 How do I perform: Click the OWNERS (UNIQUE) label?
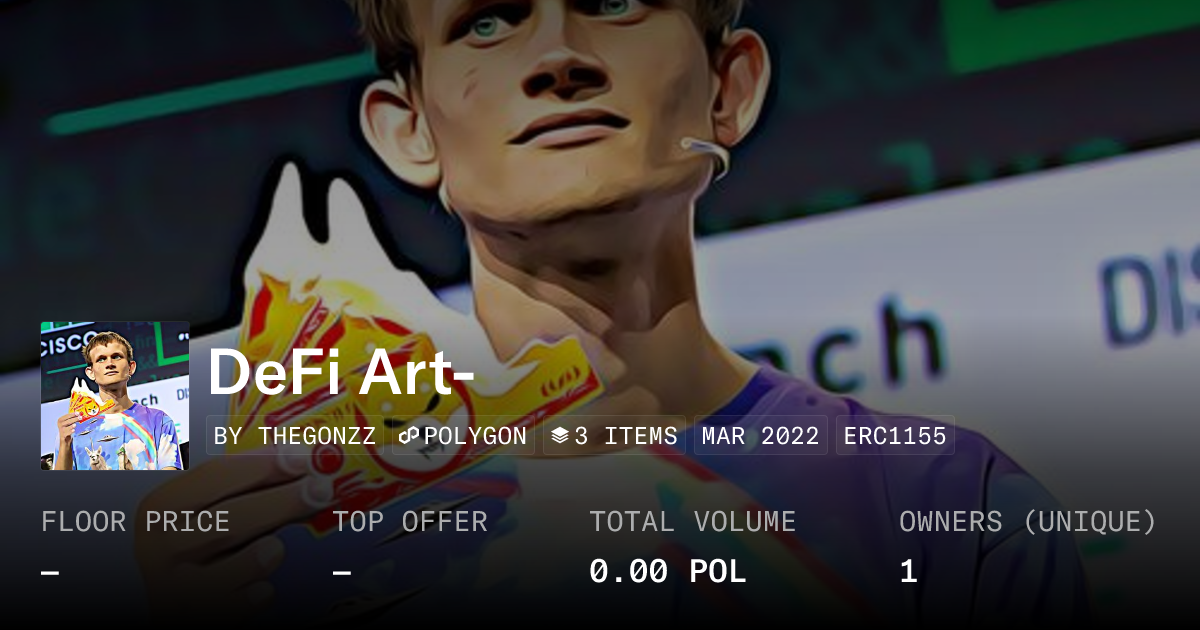tap(1028, 521)
